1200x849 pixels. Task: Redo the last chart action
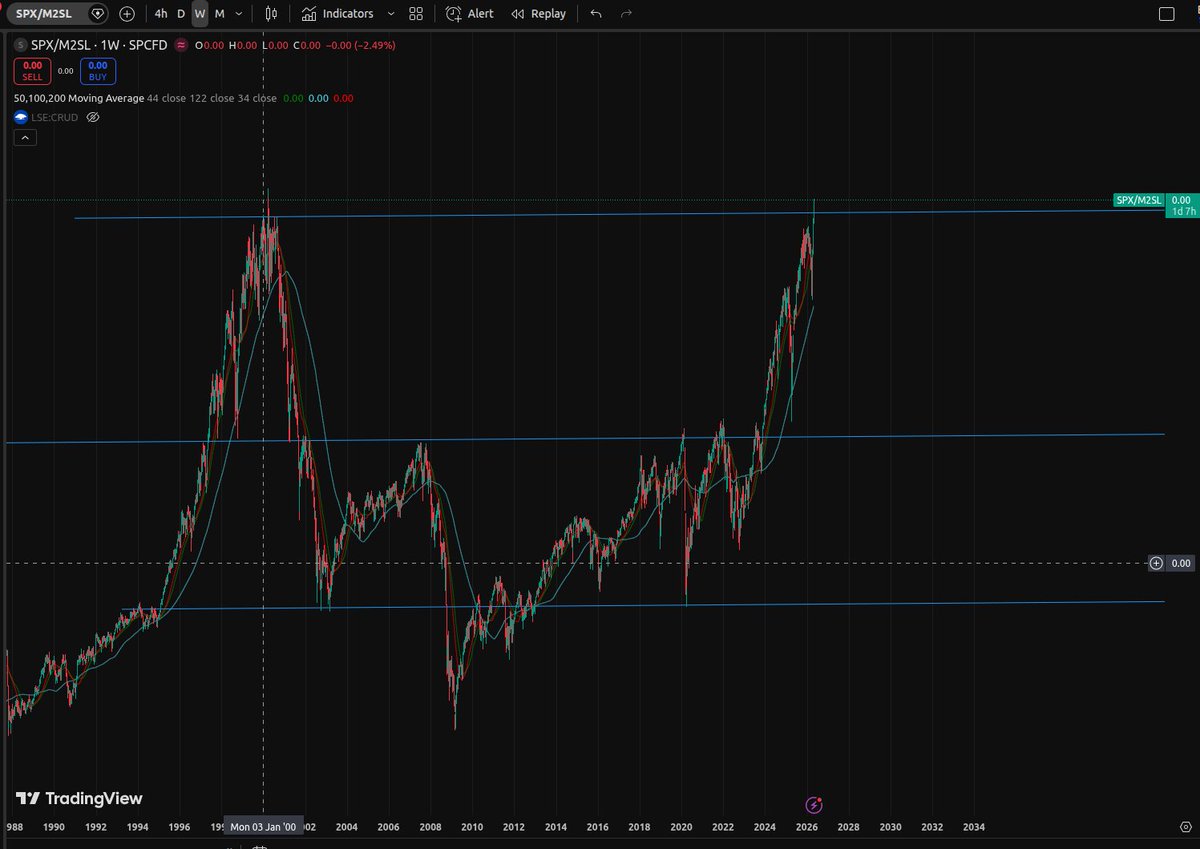pyautogui.click(x=626, y=14)
